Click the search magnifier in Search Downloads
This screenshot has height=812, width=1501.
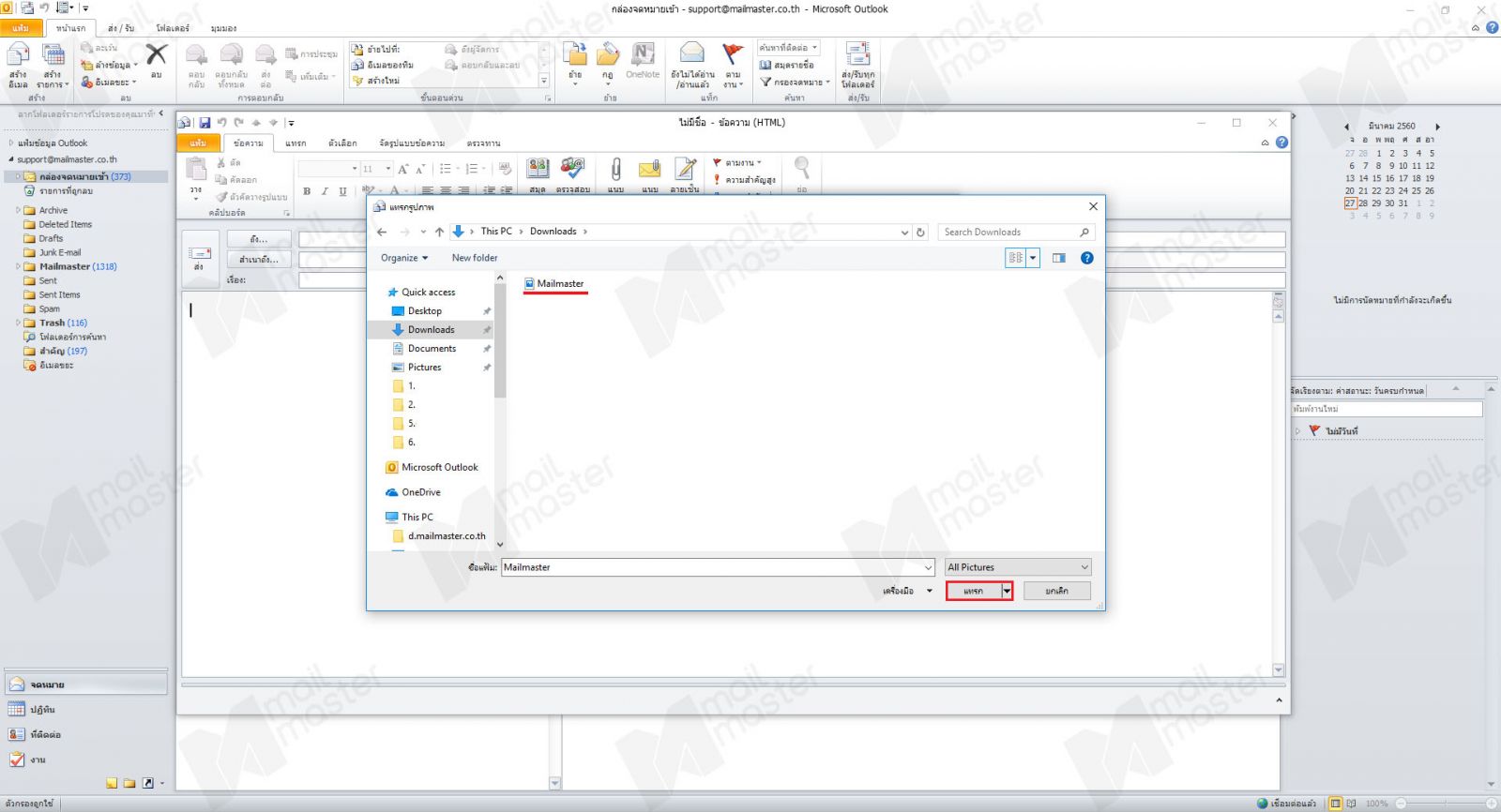(1084, 232)
